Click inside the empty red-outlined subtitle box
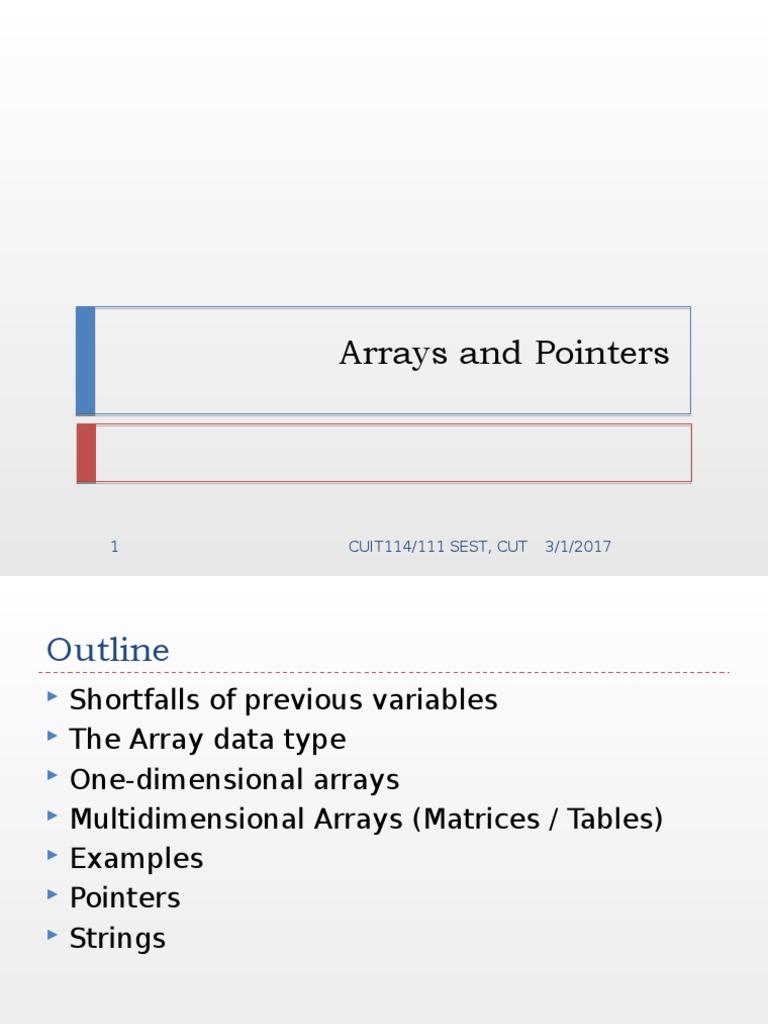The height and width of the screenshot is (1024, 768). 392,453
